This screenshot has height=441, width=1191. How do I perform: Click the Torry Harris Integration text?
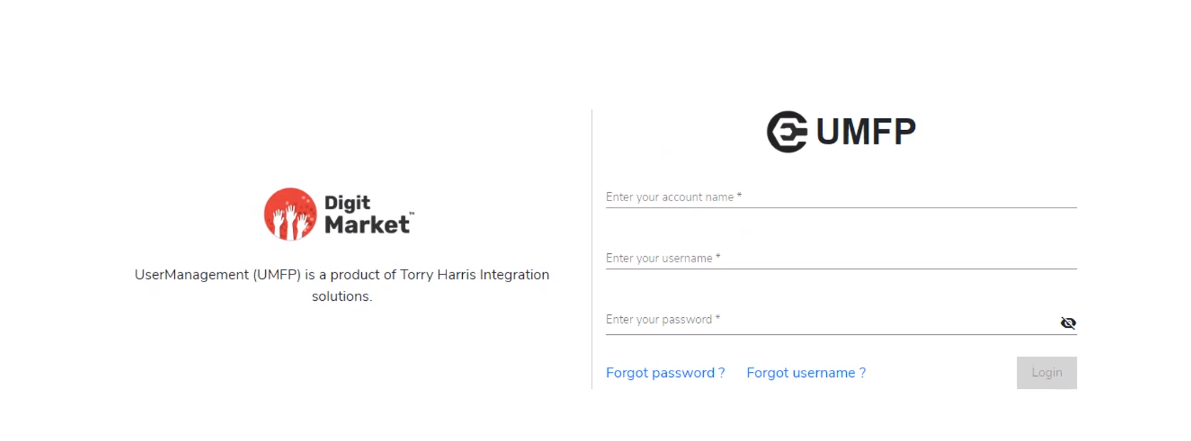482,275
